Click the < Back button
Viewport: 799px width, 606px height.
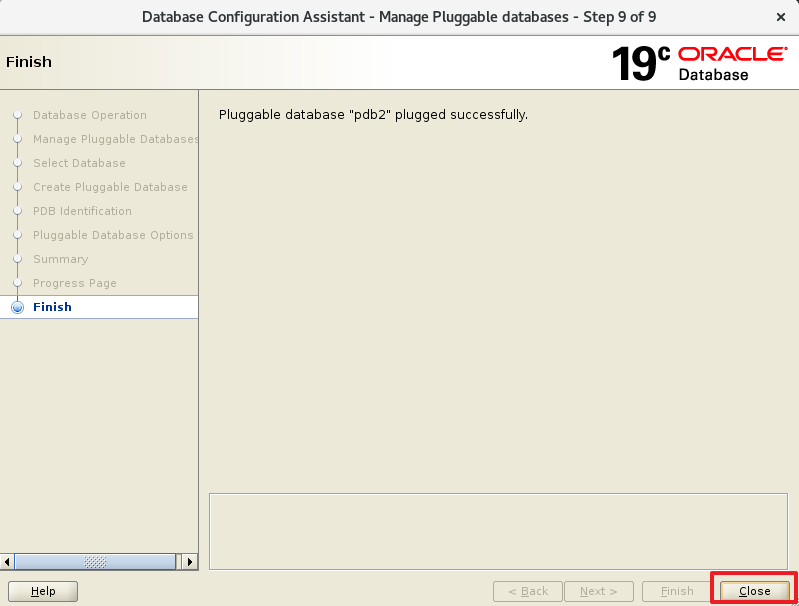[528, 591]
